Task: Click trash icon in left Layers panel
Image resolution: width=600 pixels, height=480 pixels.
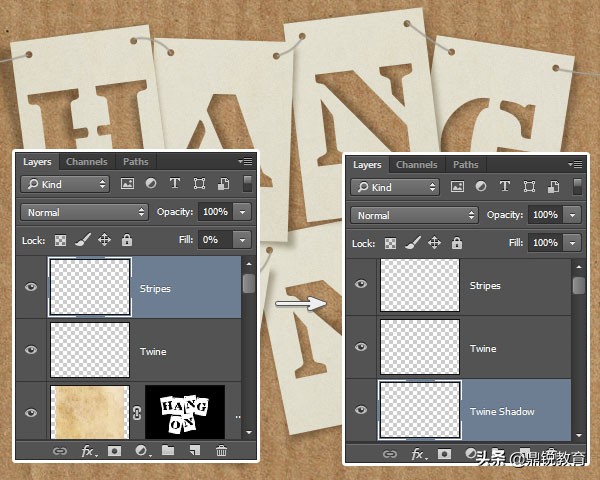Action: [222, 451]
